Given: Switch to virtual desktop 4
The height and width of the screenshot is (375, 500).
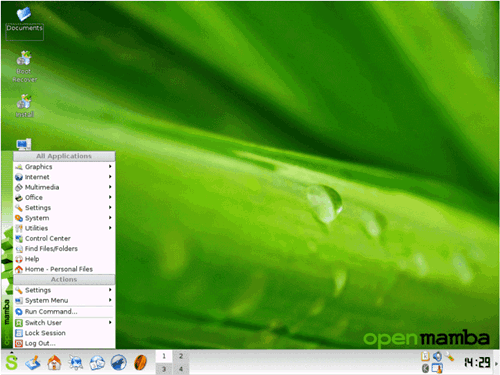Looking at the screenshot, I should click(181, 369).
